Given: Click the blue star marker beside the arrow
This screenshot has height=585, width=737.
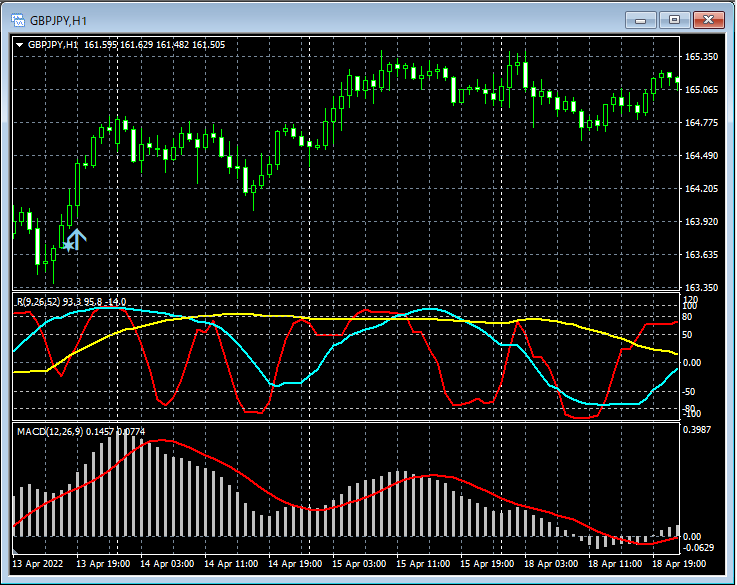Looking at the screenshot, I should pyautogui.click(x=67, y=244).
